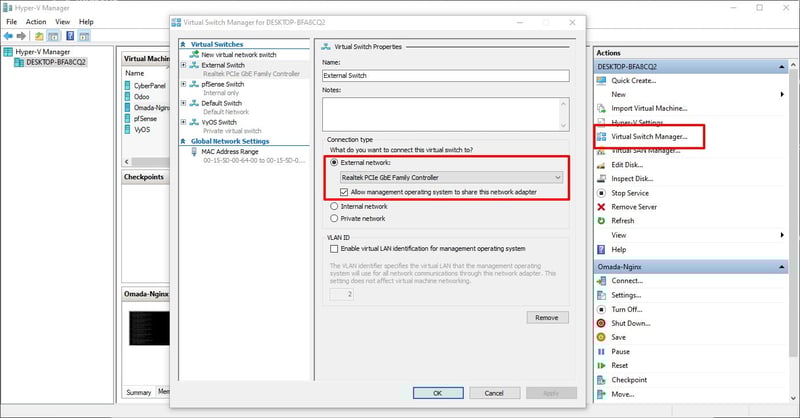Viewport: 800px width, 418px height.
Task: Click into the virtual switch Name field
Action: (445, 76)
